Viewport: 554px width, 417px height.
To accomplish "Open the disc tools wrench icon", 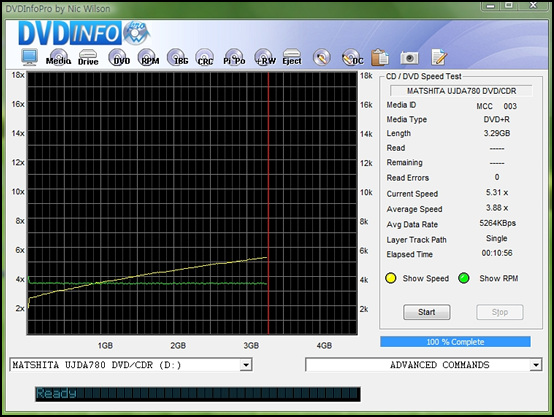I will pyautogui.click(x=322, y=58).
